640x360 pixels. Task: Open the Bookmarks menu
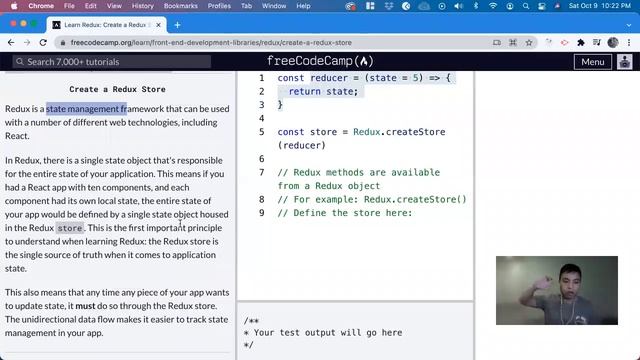click(181, 6)
